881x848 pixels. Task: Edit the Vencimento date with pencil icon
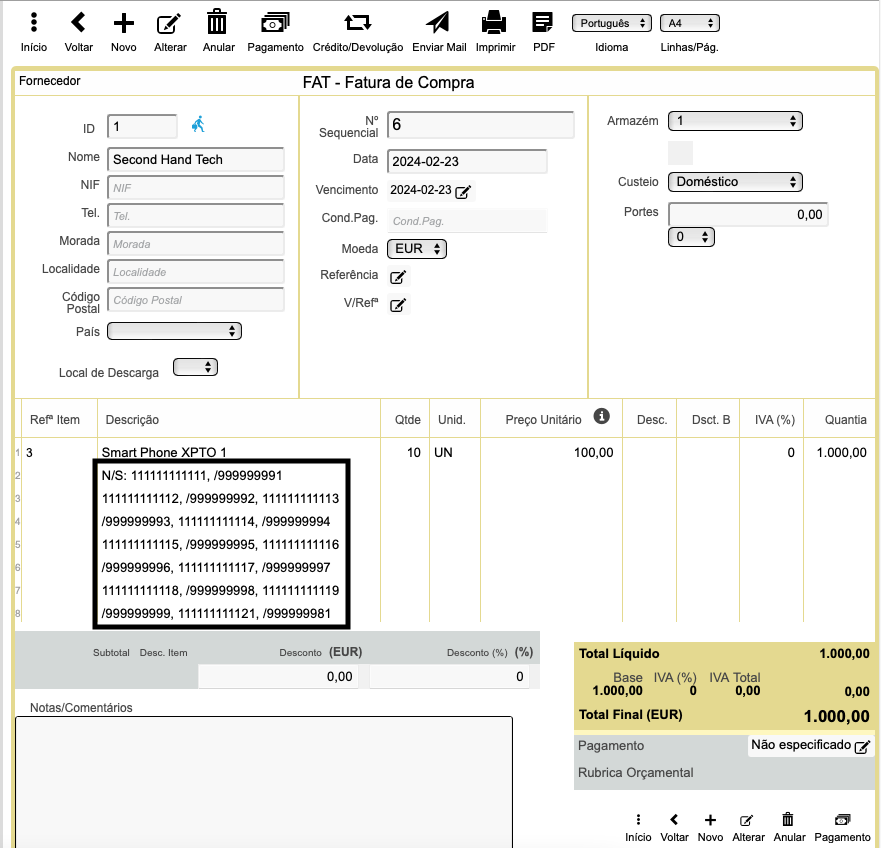[x=463, y=192]
